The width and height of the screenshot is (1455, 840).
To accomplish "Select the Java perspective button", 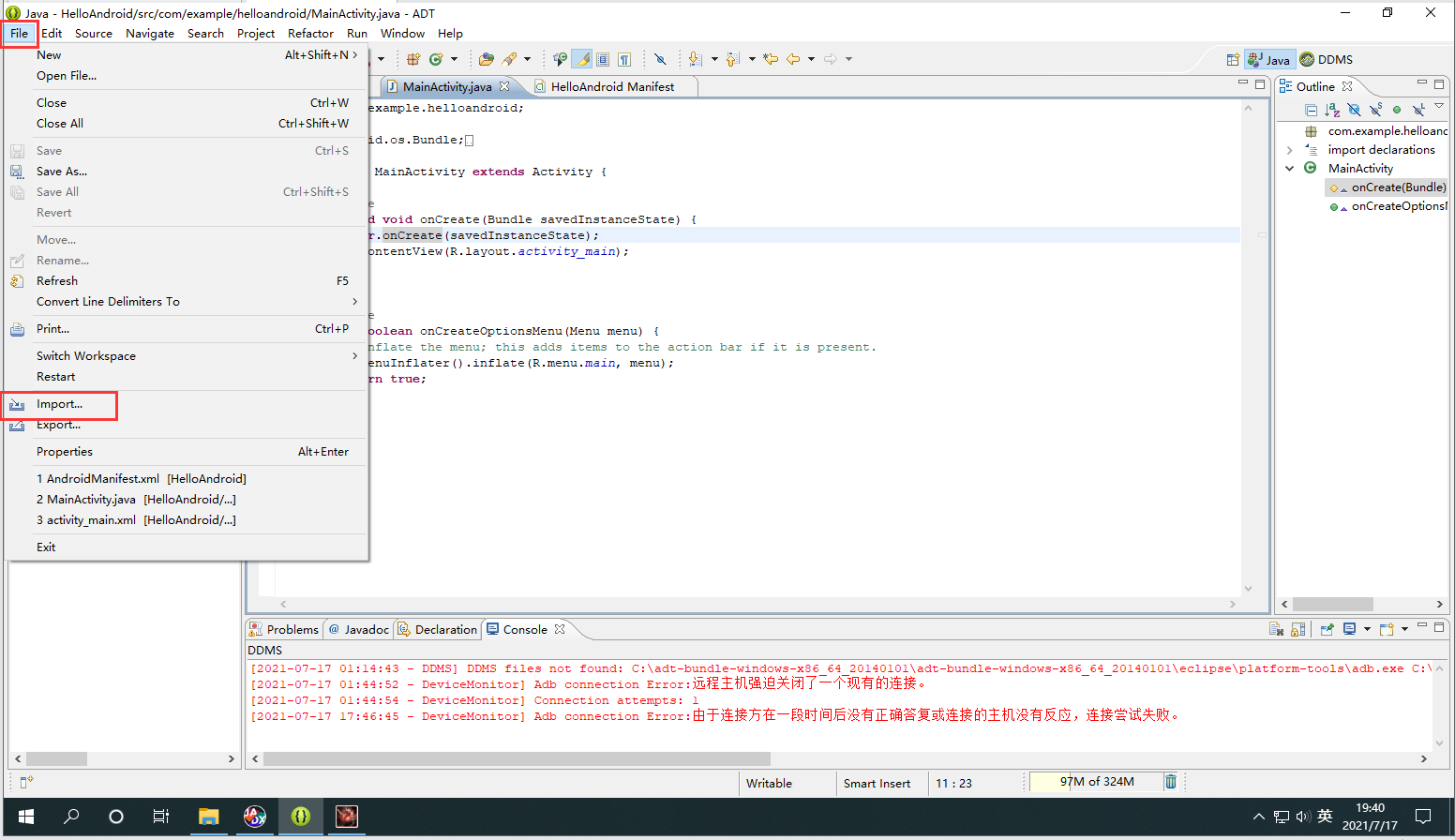I will tap(1268, 59).
